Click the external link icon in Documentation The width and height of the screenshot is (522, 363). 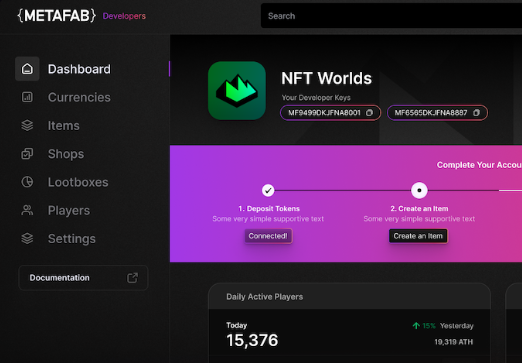click(x=132, y=278)
